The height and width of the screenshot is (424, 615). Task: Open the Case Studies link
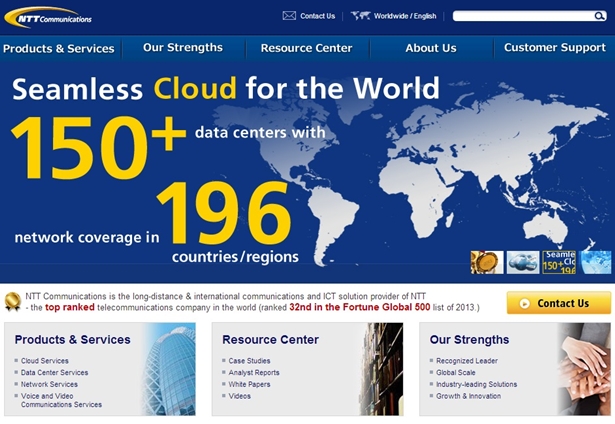coord(249,360)
